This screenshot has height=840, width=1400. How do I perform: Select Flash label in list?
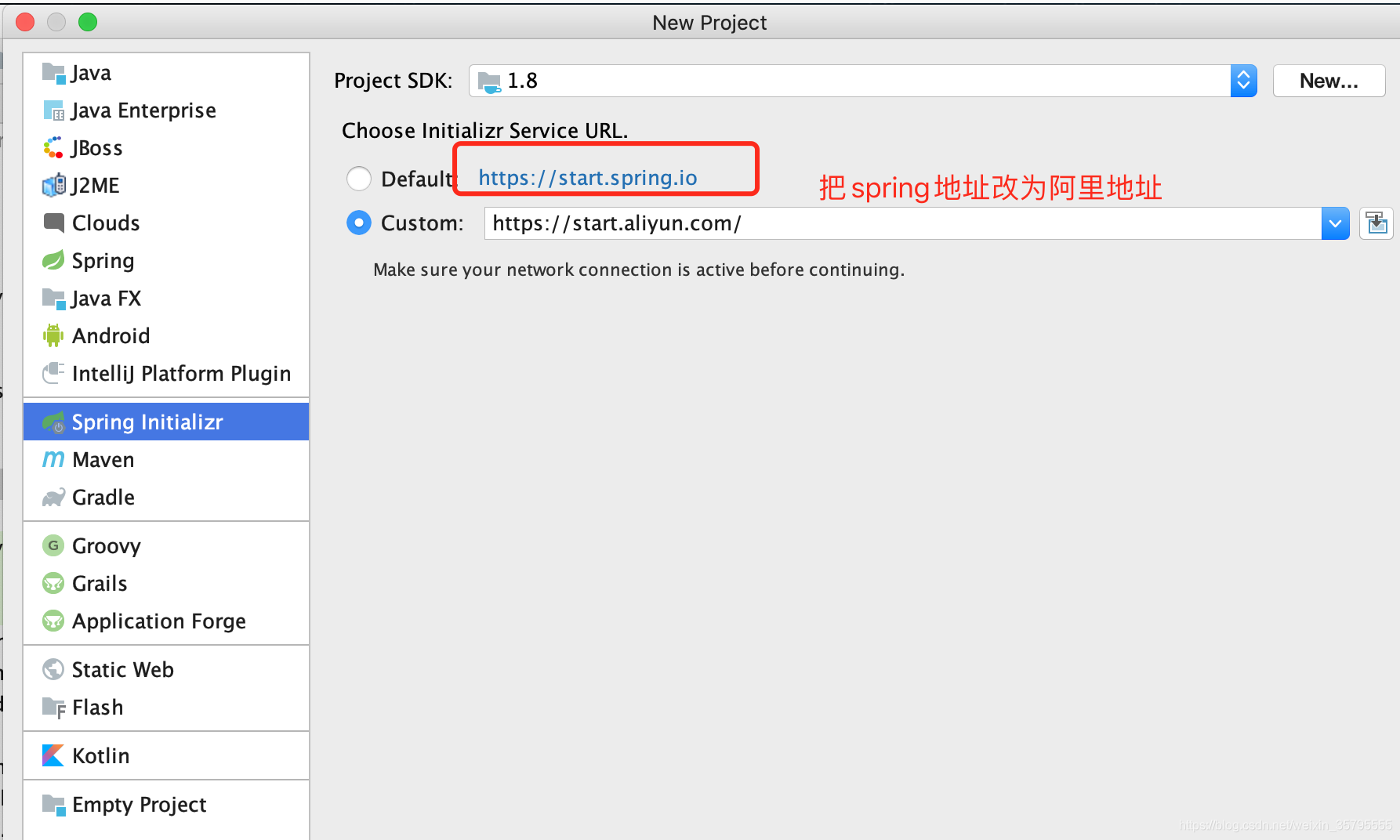97,708
